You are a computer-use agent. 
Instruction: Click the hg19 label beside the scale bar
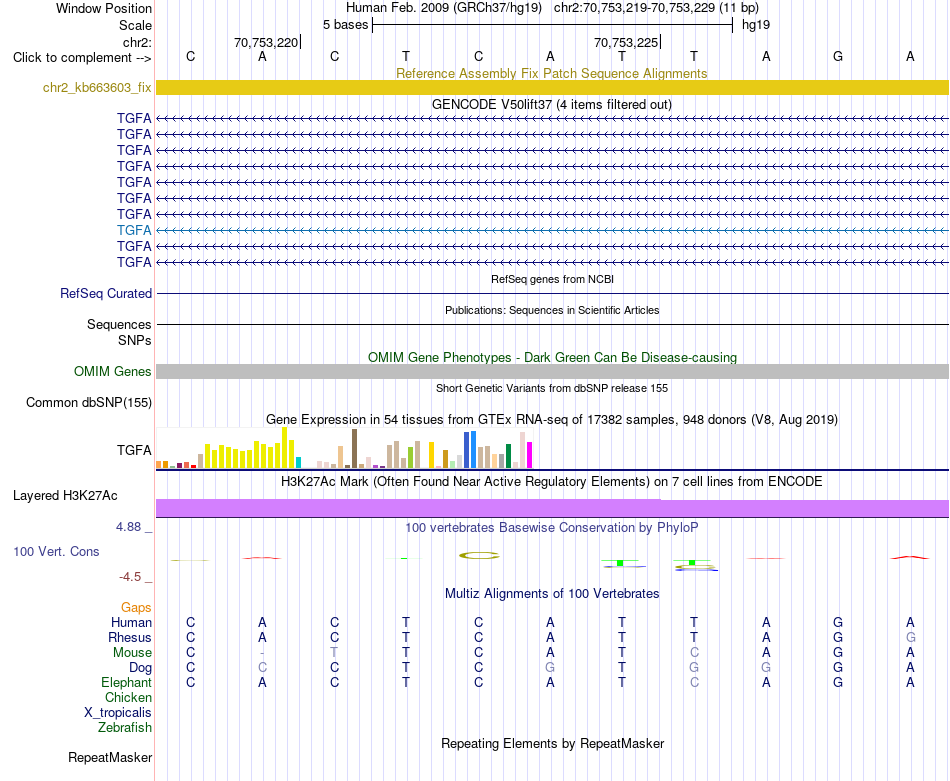coord(756,25)
